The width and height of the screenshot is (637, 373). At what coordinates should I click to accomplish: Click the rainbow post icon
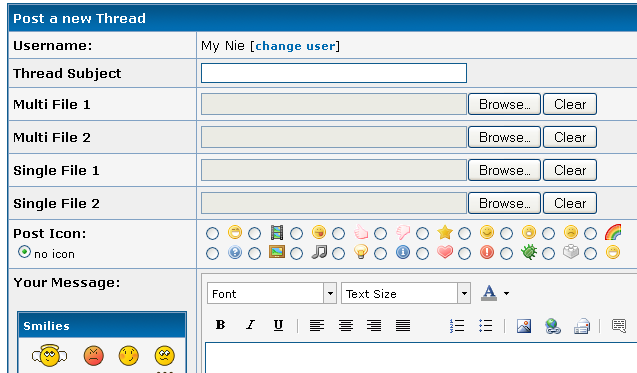point(613,233)
